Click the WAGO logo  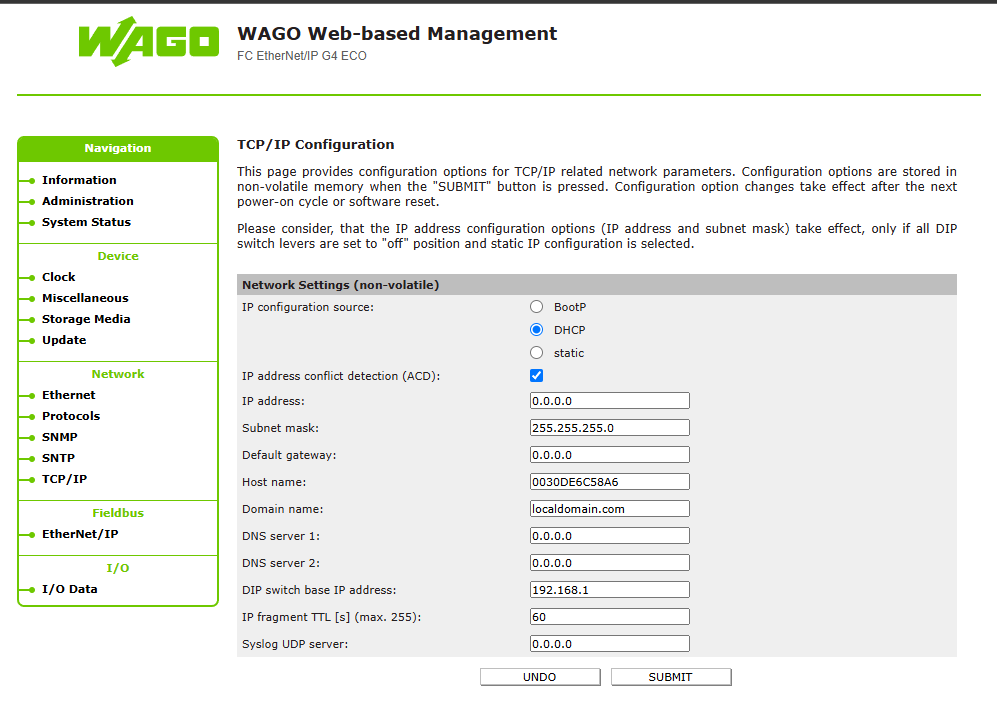point(148,42)
